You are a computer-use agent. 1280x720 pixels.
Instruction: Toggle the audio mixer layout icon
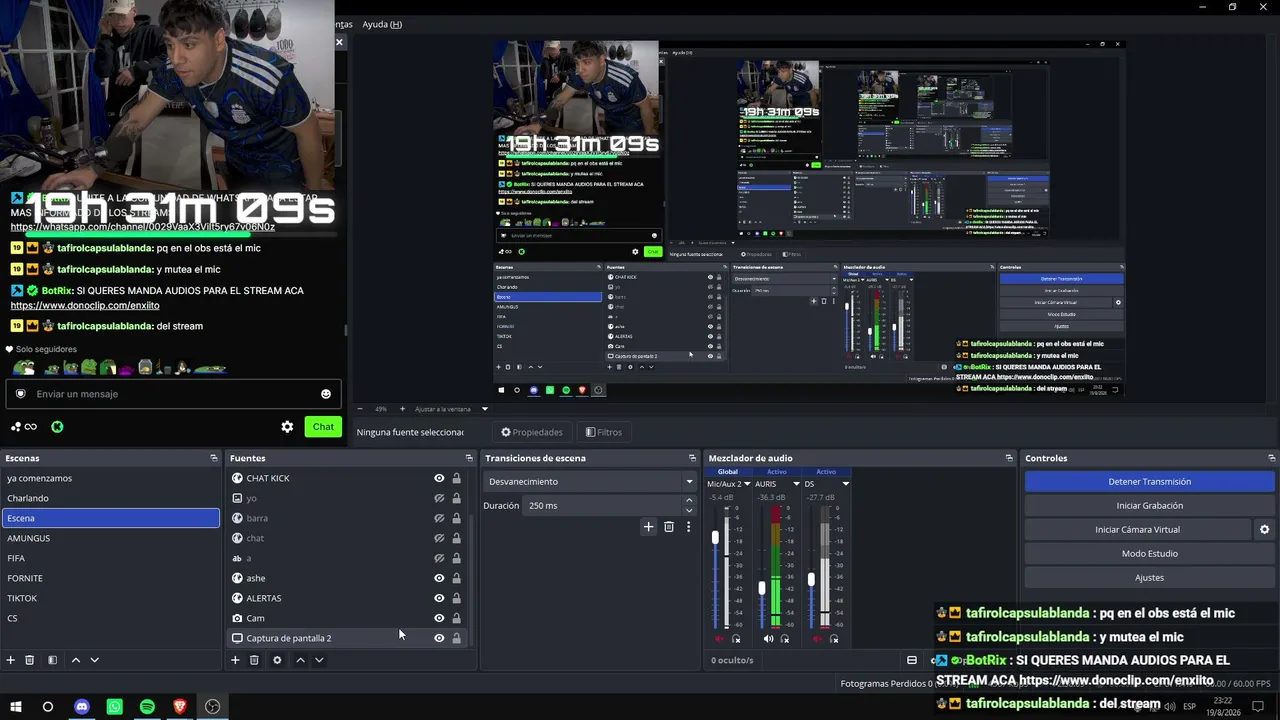pyautogui.click(x=911, y=660)
